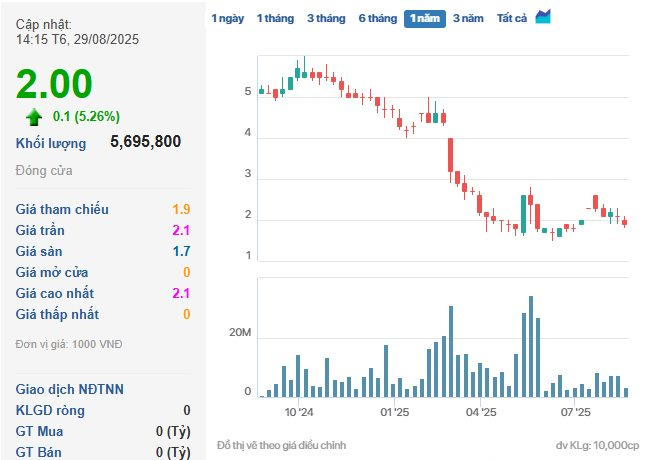This screenshot has width=664, height=460.
Task: Click the large green candlestick near 2.5
Action: click(x=523, y=213)
